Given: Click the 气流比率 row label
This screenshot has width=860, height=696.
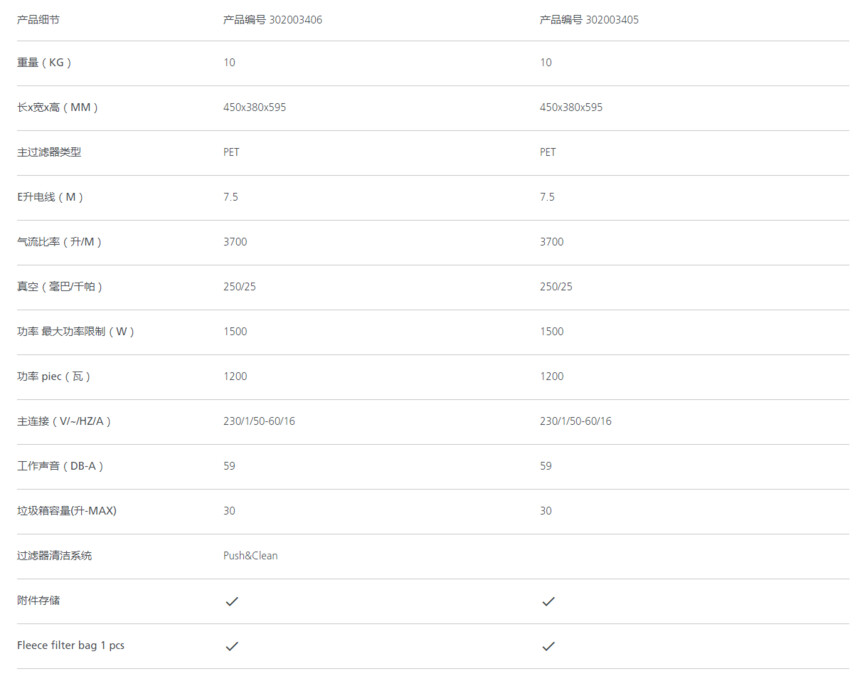Looking at the screenshot, I should point(60,242).
